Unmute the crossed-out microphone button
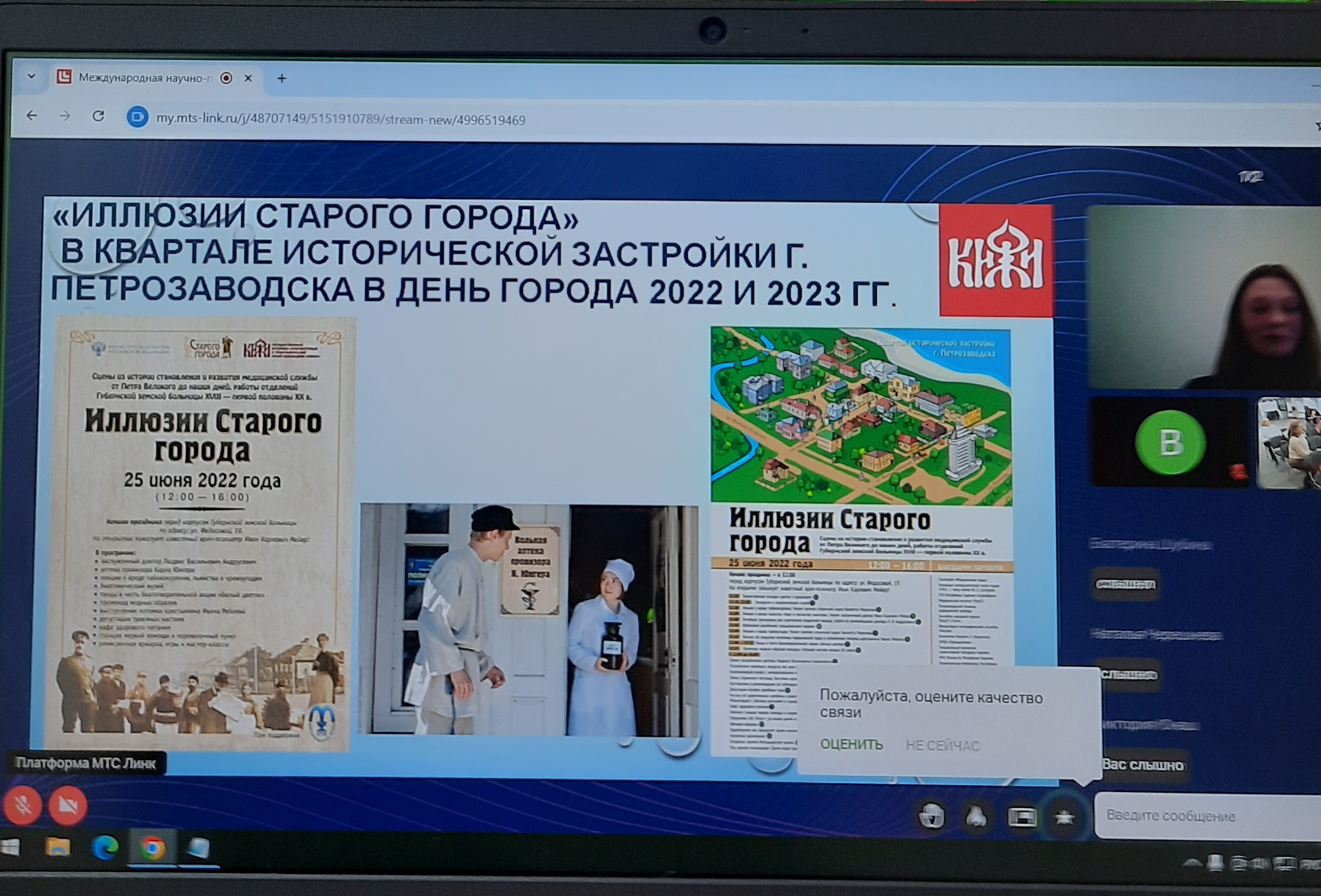 tap(22, 805)
